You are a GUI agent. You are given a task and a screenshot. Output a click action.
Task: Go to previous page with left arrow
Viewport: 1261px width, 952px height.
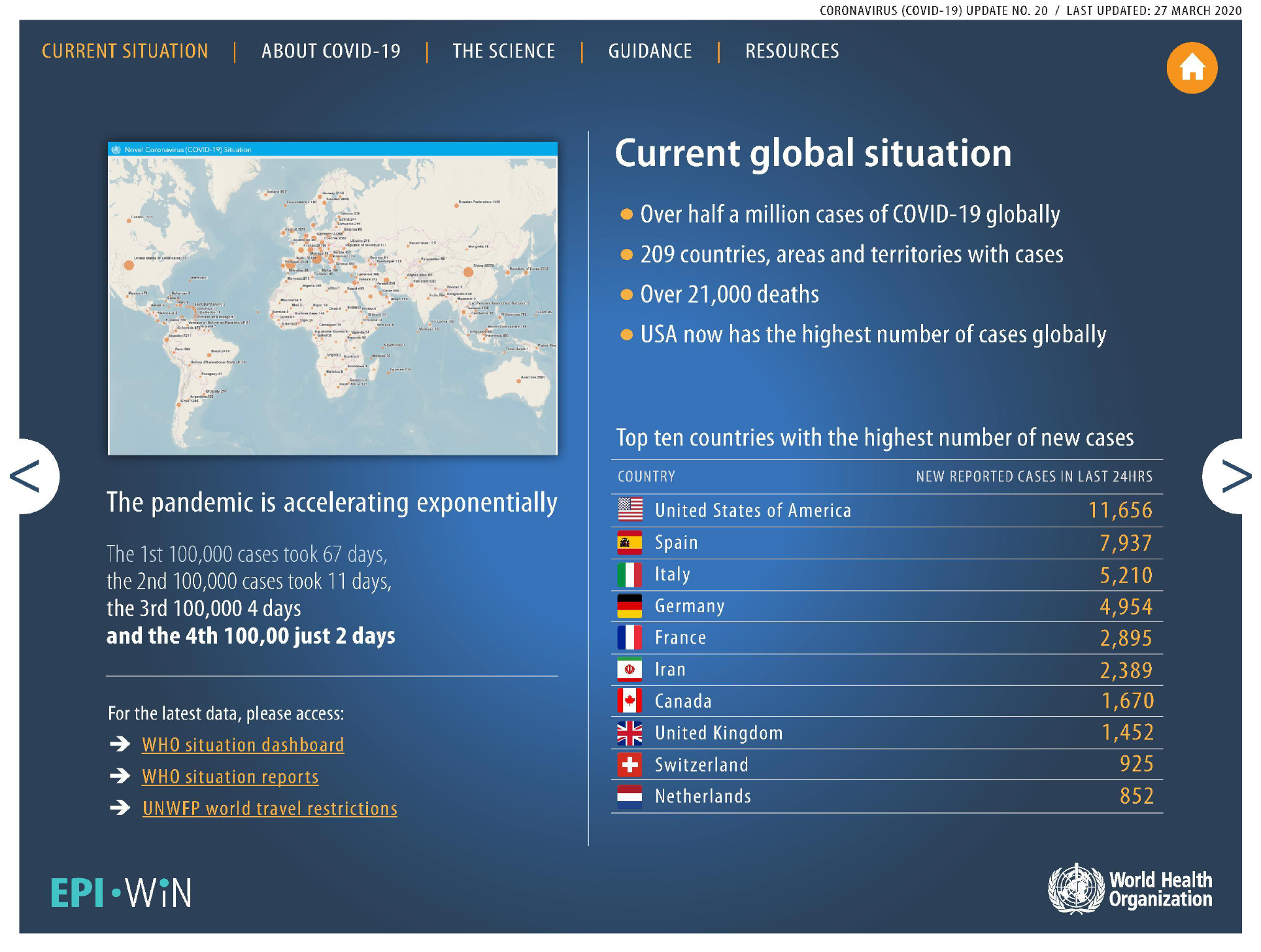(x=27, y=476)
